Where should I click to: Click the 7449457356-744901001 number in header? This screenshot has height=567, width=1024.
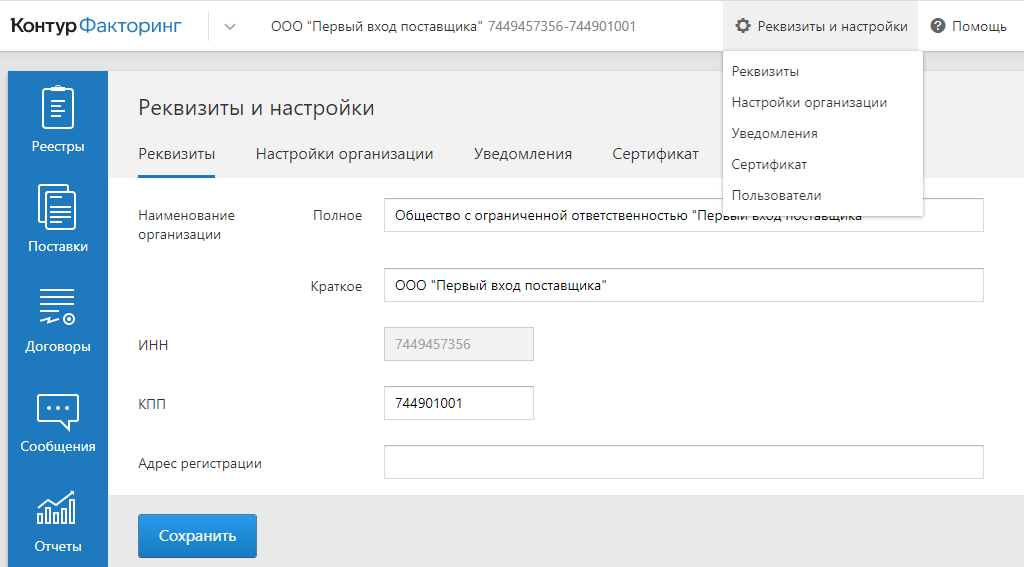(x=562, y=26)
